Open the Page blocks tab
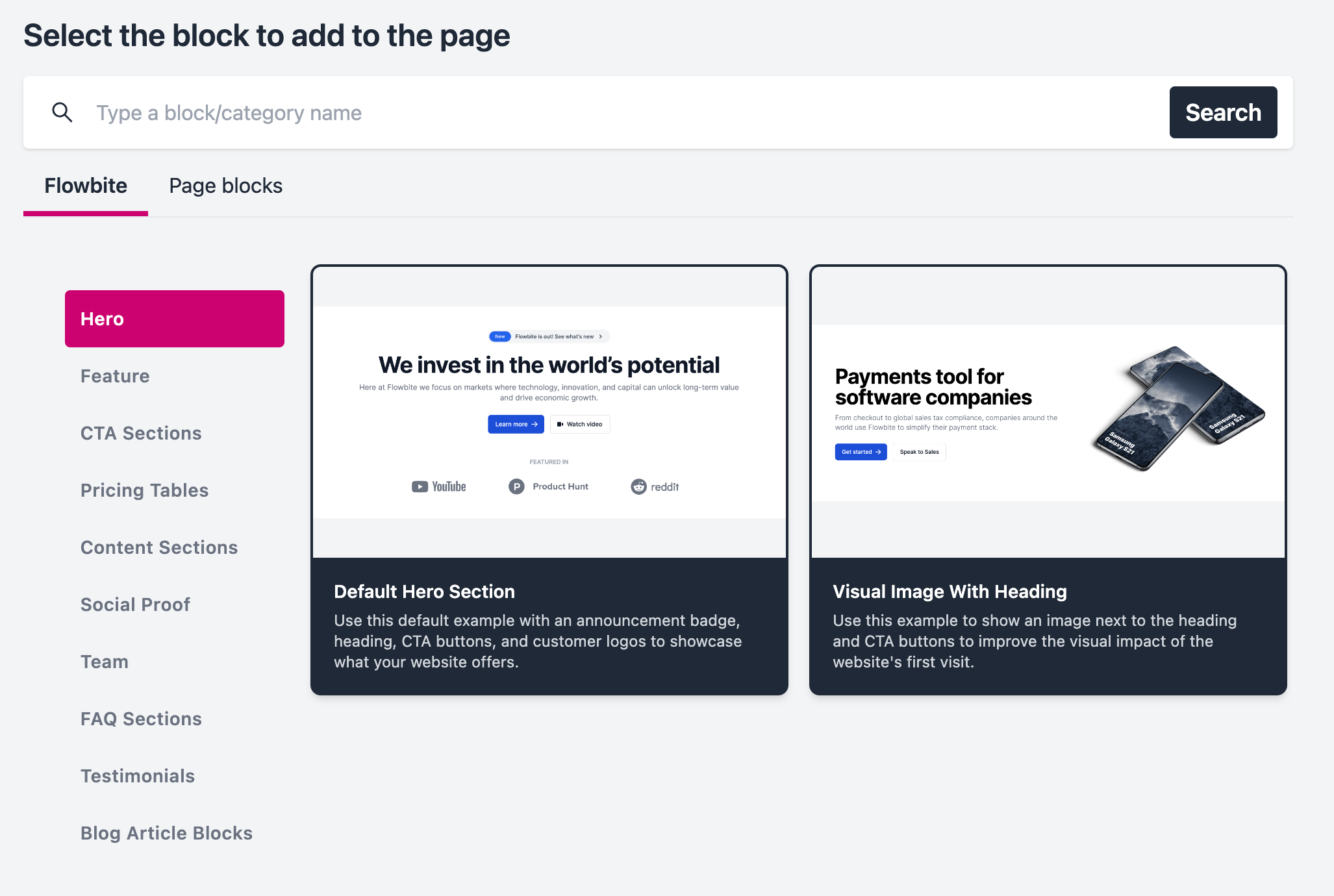The image size is (1334, 896). [x=225, y=186]
